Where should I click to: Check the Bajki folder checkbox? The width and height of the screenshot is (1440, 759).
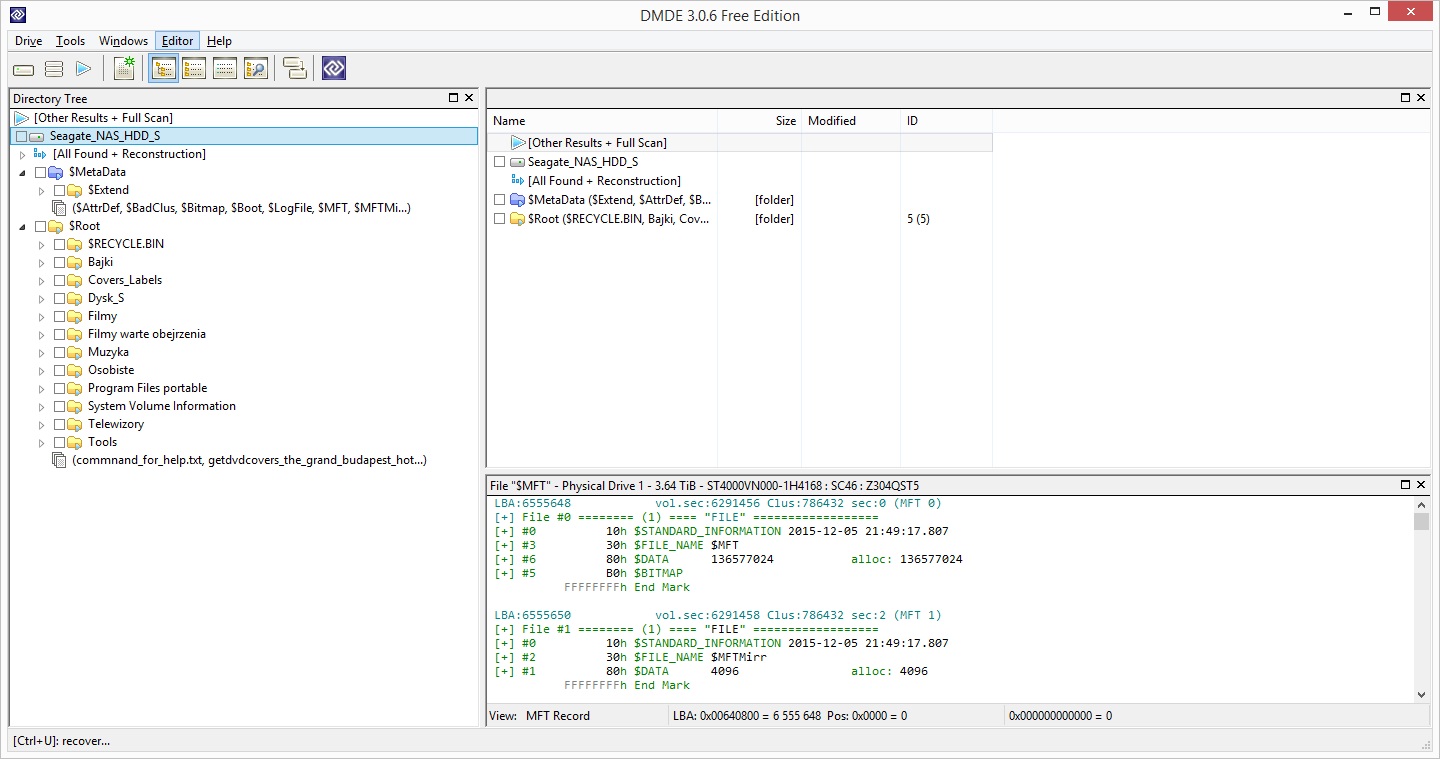click(x=60, y=262)
